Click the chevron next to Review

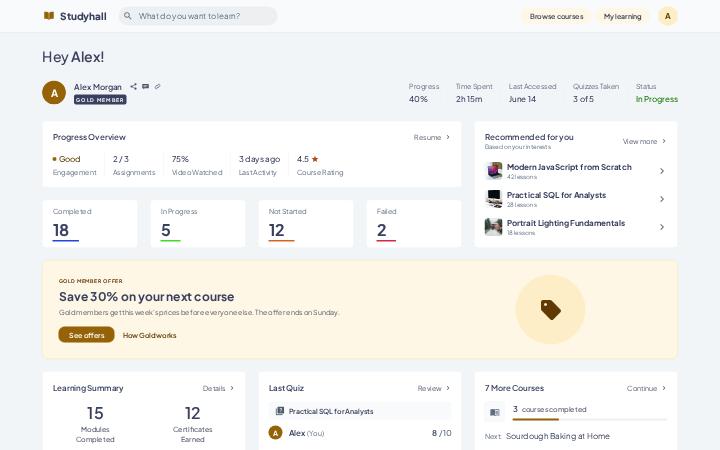click(x=448, y=388)
